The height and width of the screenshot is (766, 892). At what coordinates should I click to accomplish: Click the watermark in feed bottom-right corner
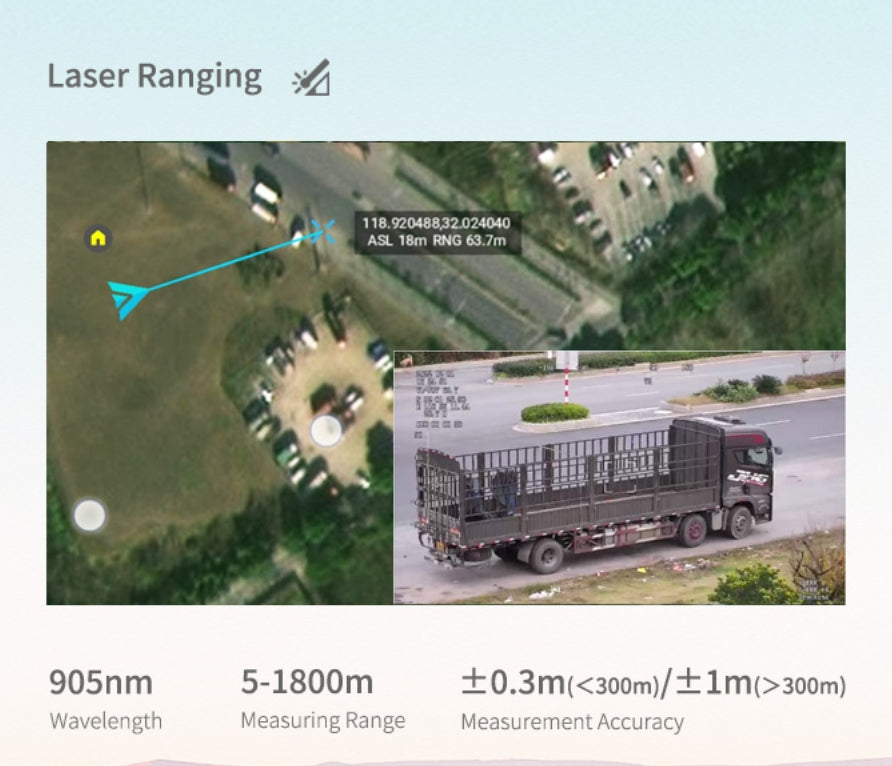click(818, 590)
